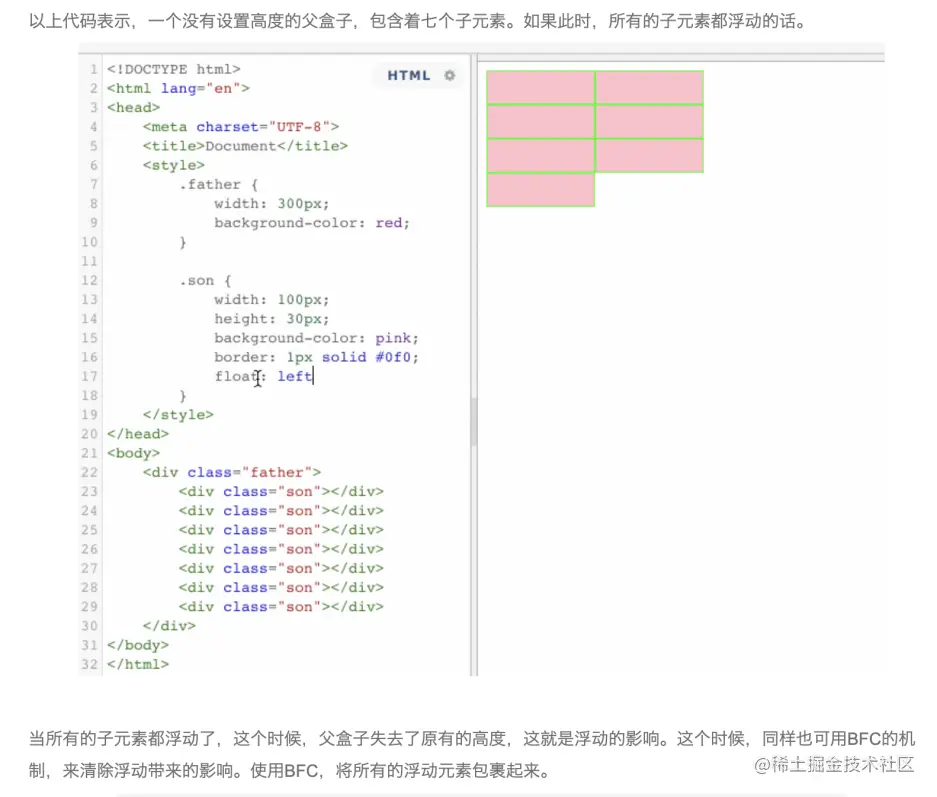Select the HTML panel label
This screenshot has width=937, height=797.
click(x=409, y=75)
